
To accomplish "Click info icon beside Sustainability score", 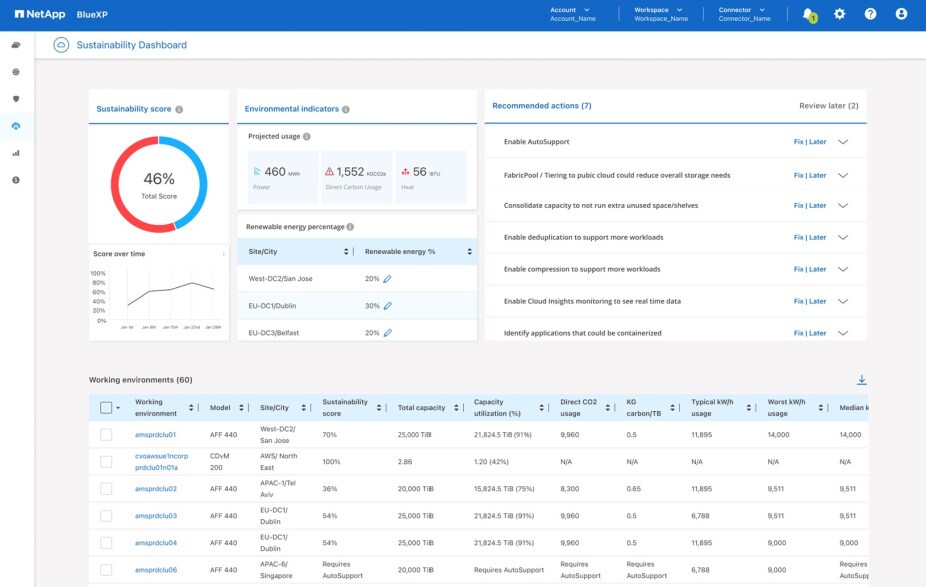I will pos(179,109).
